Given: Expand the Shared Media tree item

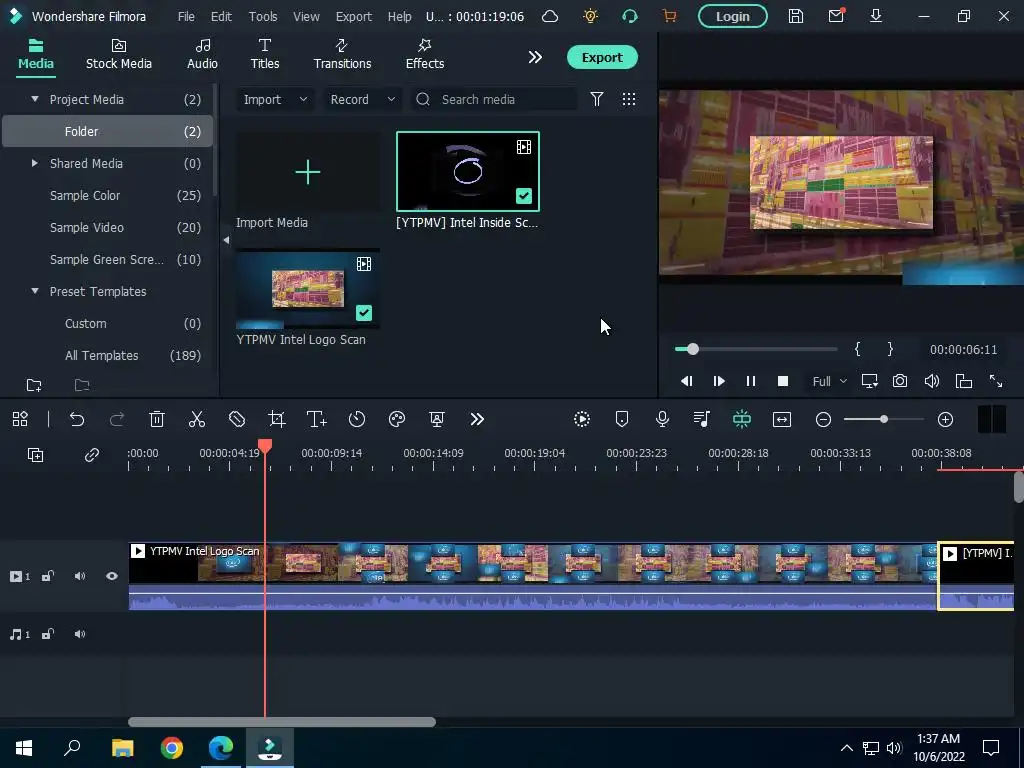Looking at the screenshot, I should point(35,163).
